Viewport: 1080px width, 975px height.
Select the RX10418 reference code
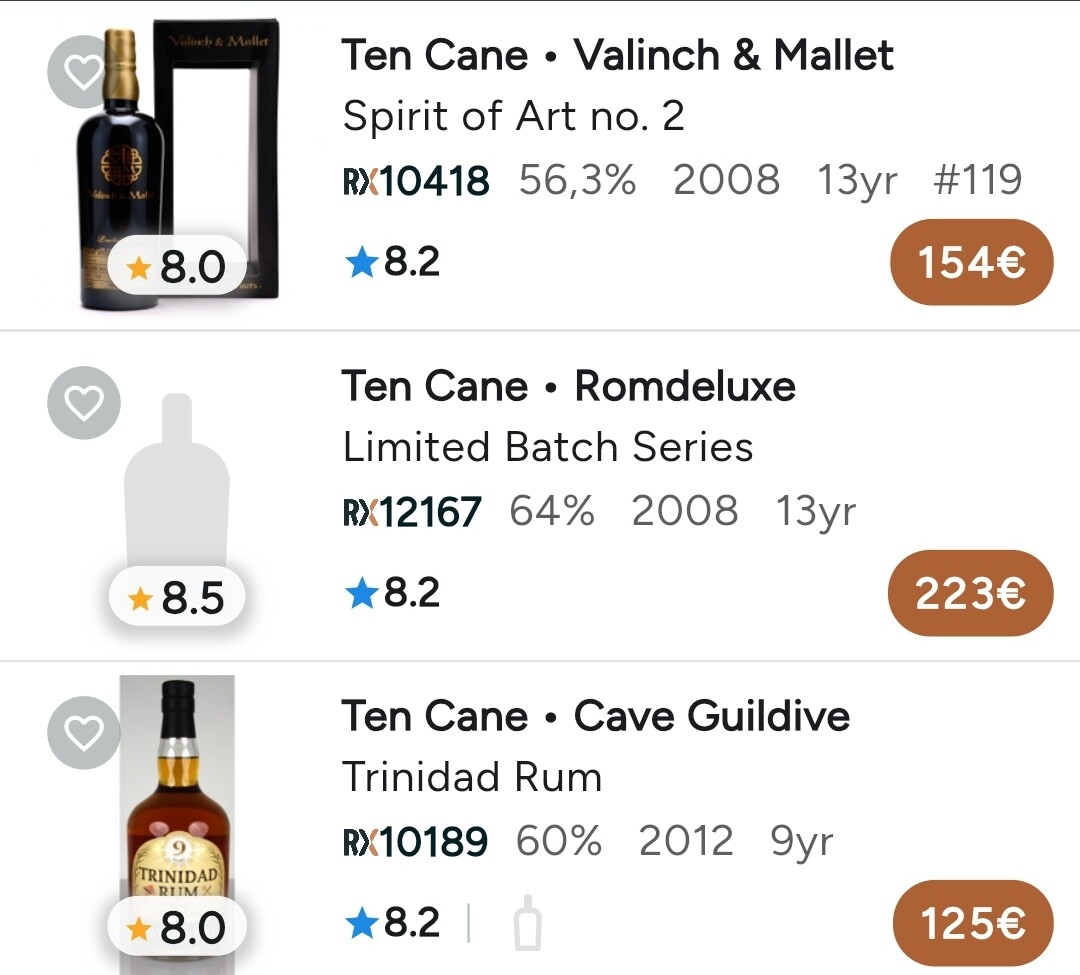pos(416,181)
